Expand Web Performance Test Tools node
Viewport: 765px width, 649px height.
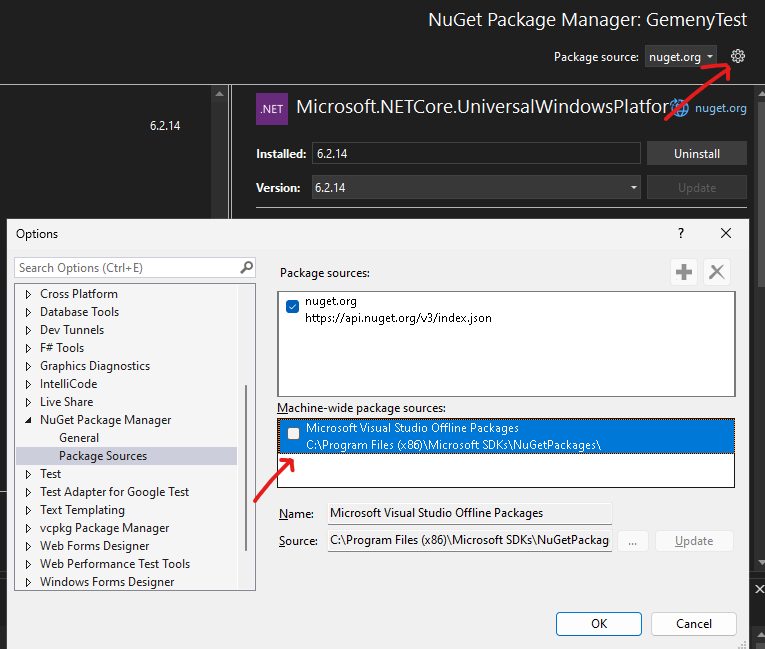pyautogui.click(x=28, y=565)
